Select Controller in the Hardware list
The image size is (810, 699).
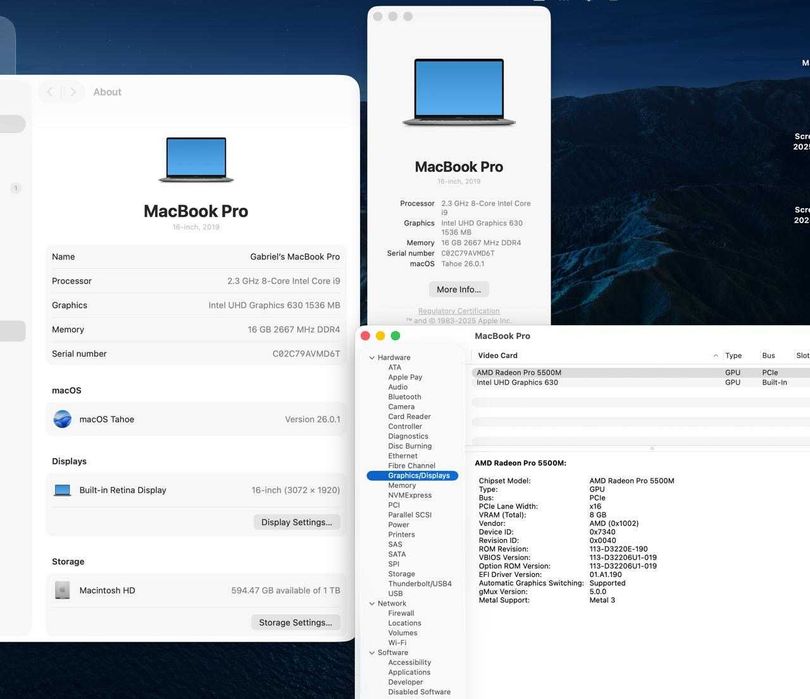405,426
